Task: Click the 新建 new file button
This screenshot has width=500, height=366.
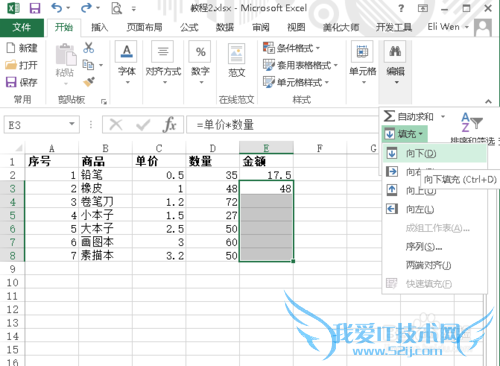Action: [22, 48]
